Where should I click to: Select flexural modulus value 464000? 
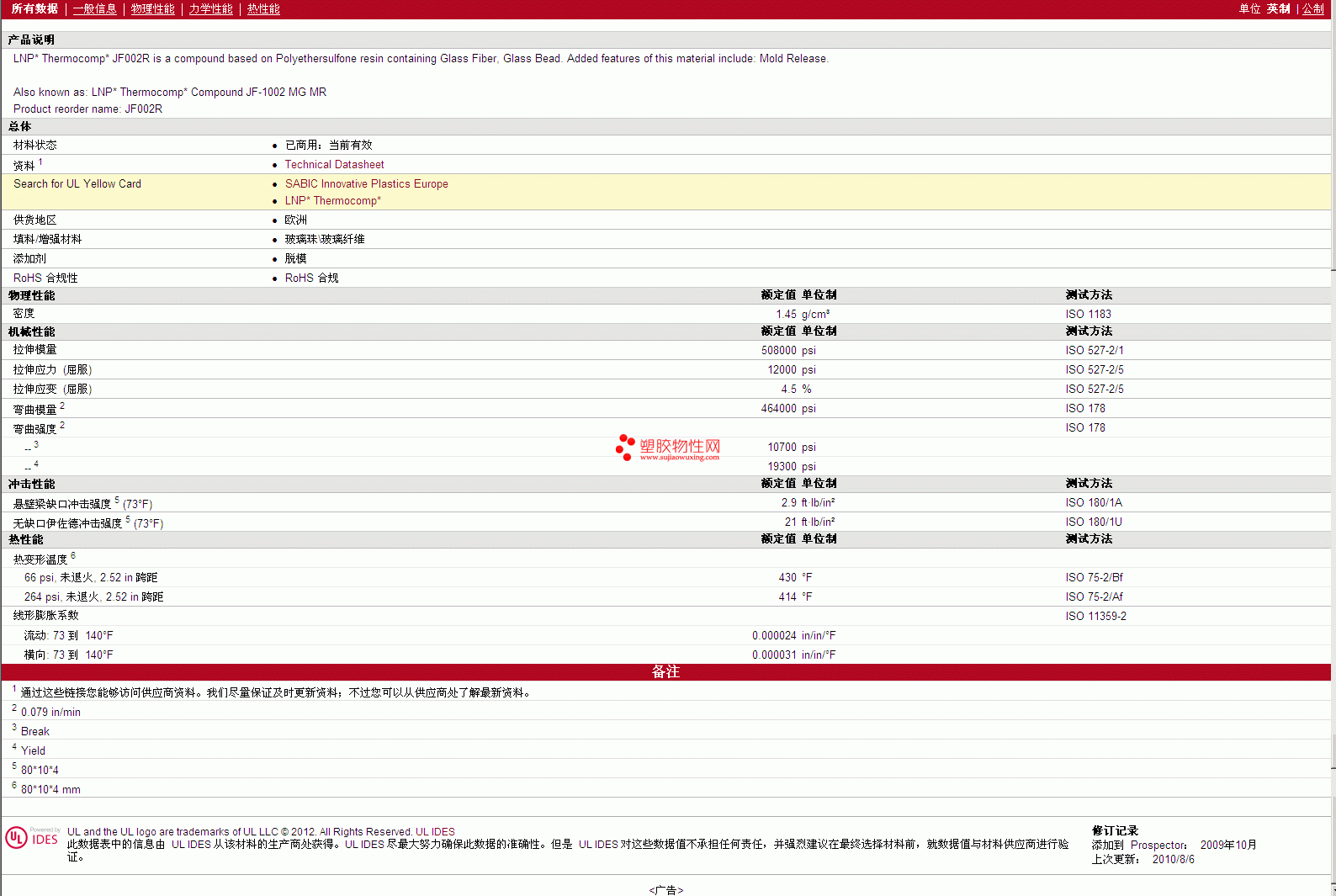click(778, 409)
